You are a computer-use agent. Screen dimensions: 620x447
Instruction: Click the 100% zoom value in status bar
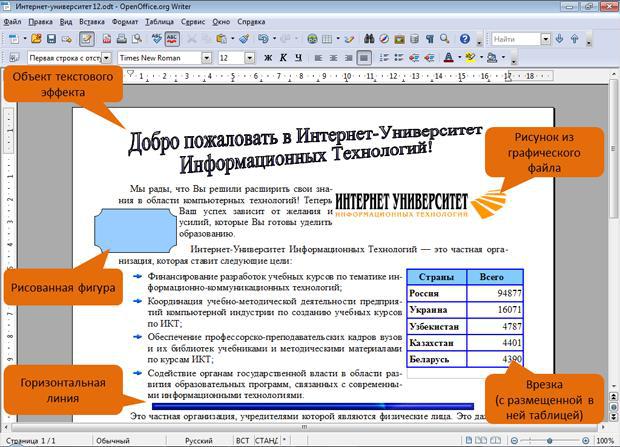pyautogui.click(x=605, y=440)
